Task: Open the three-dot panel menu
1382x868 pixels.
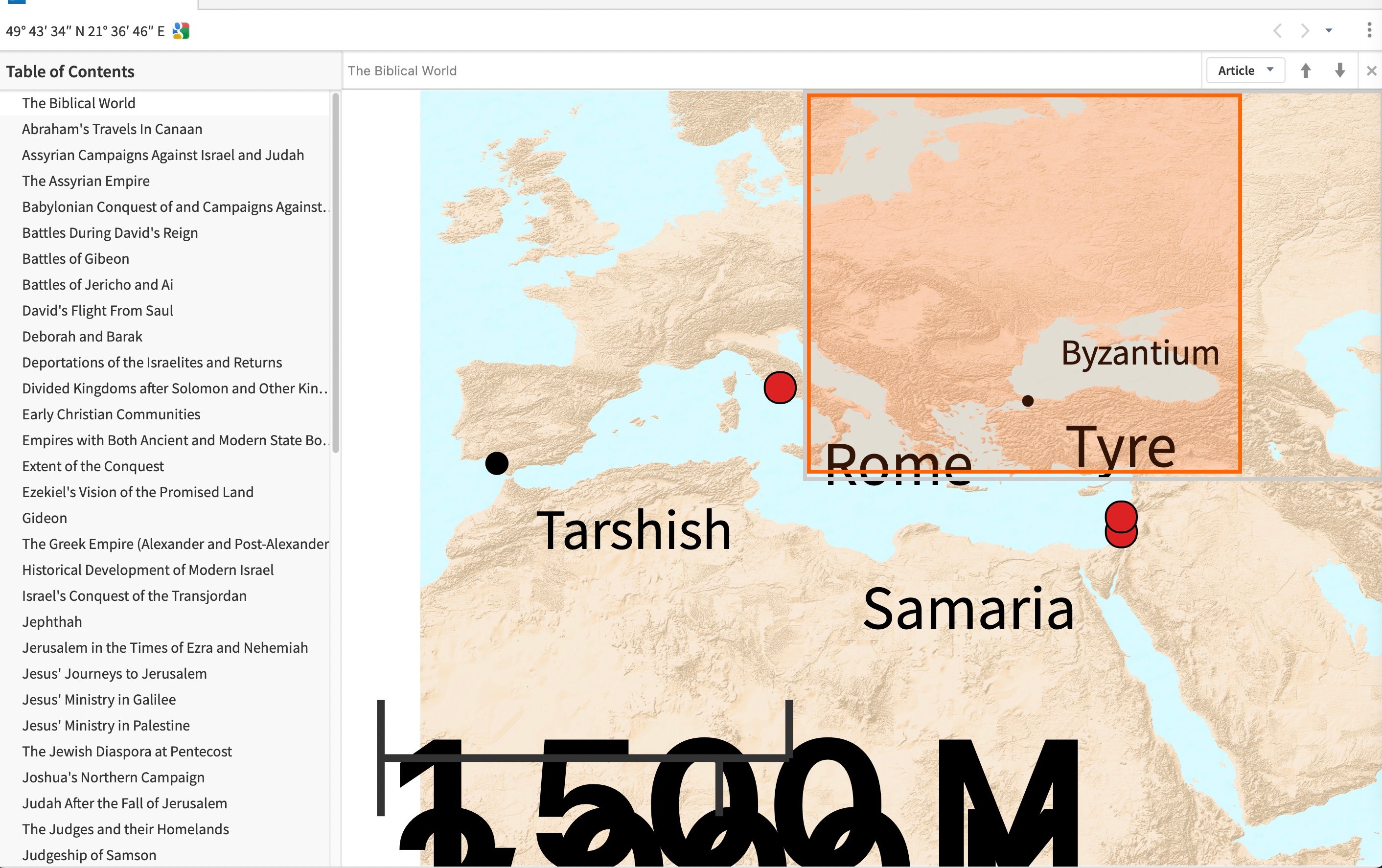Action: 1369,30
